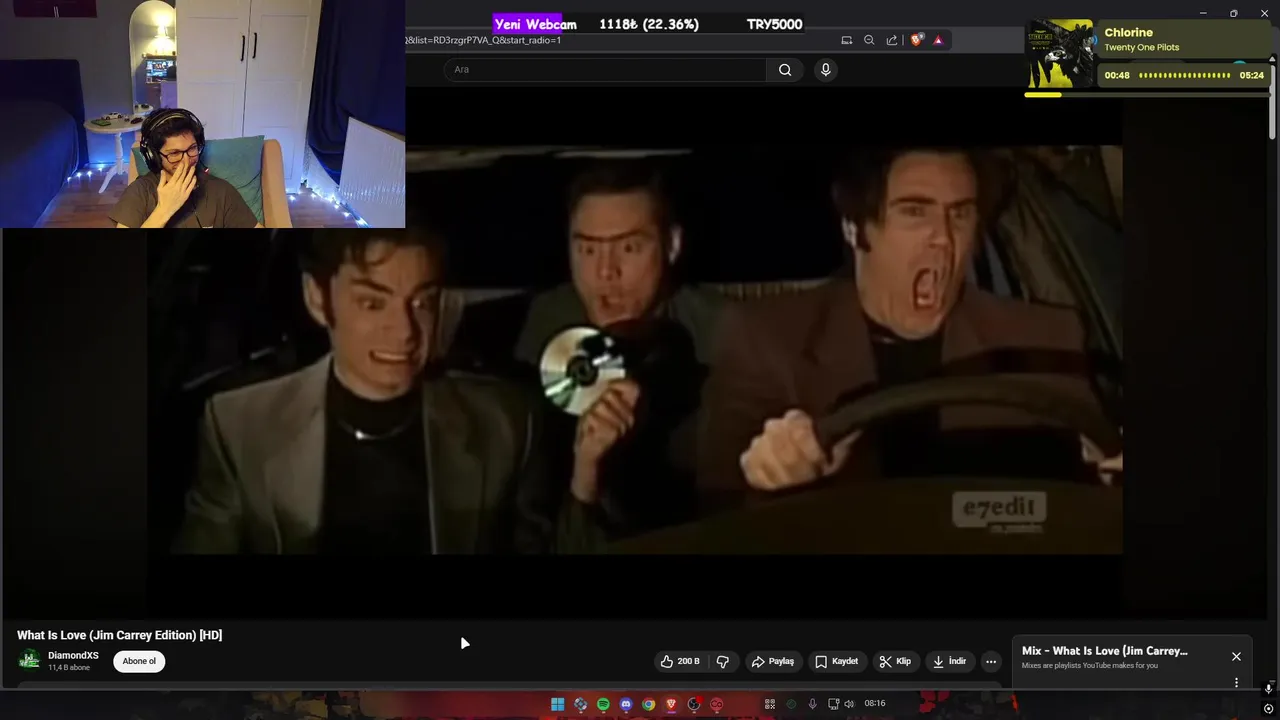Viewport: 1280px width, 720px height.
Task: Click the tray display network icon
Action: tap(833, 704)
